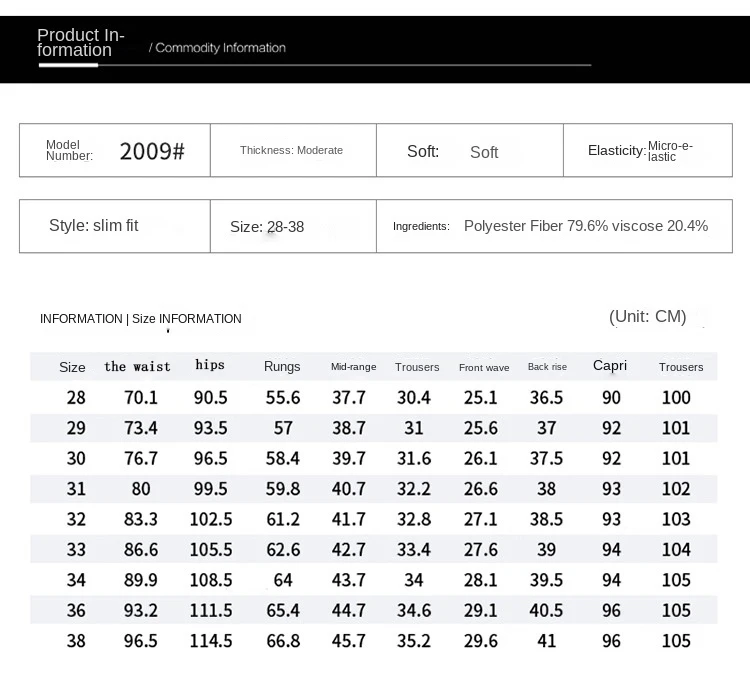Click the 'Back rise' column header
Image resolution: width=750 pixels, height=690 pixels.
pyautogui.click(x=547, y=367)
